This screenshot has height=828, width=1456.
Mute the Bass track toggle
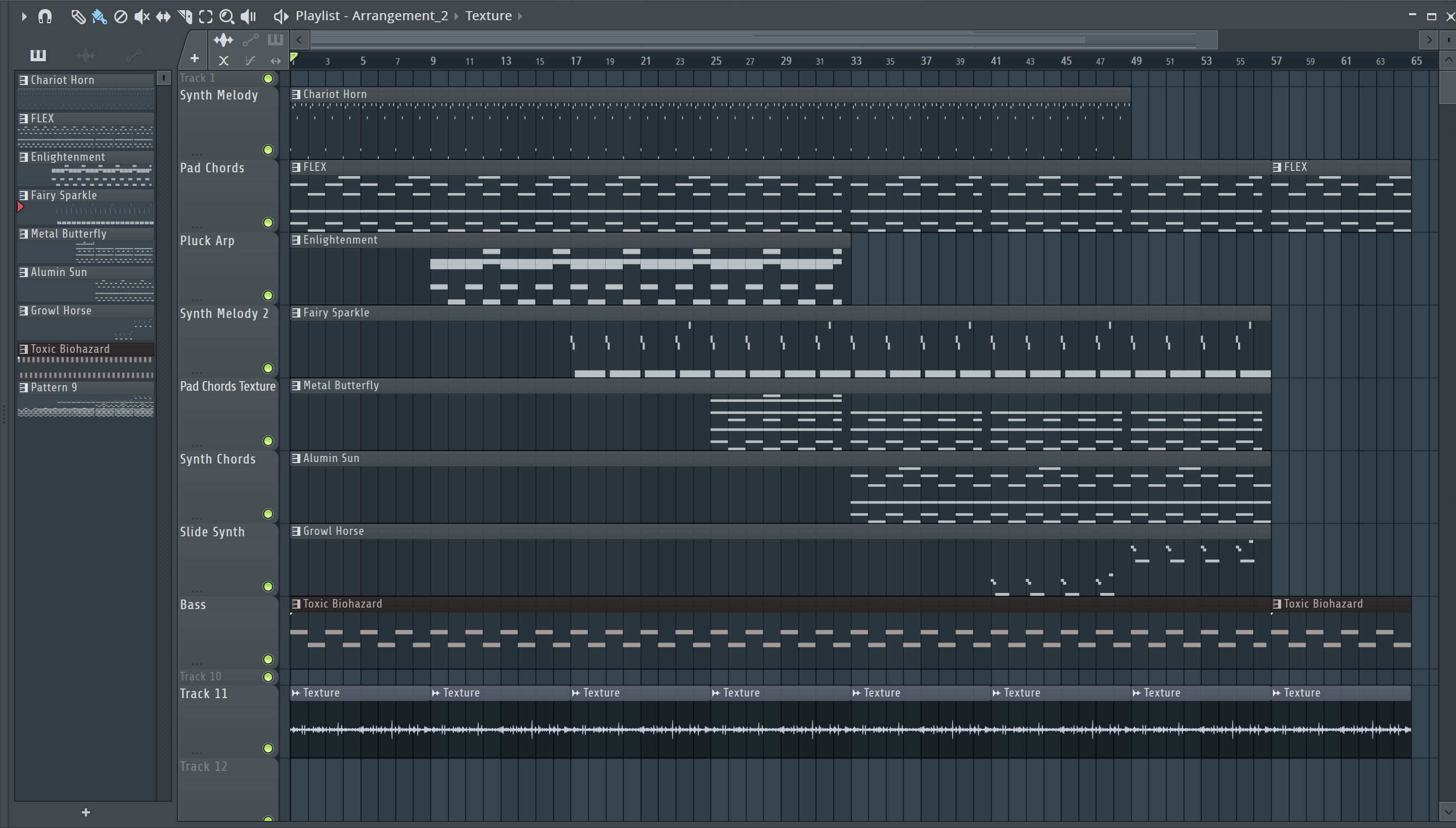(268, 660)
